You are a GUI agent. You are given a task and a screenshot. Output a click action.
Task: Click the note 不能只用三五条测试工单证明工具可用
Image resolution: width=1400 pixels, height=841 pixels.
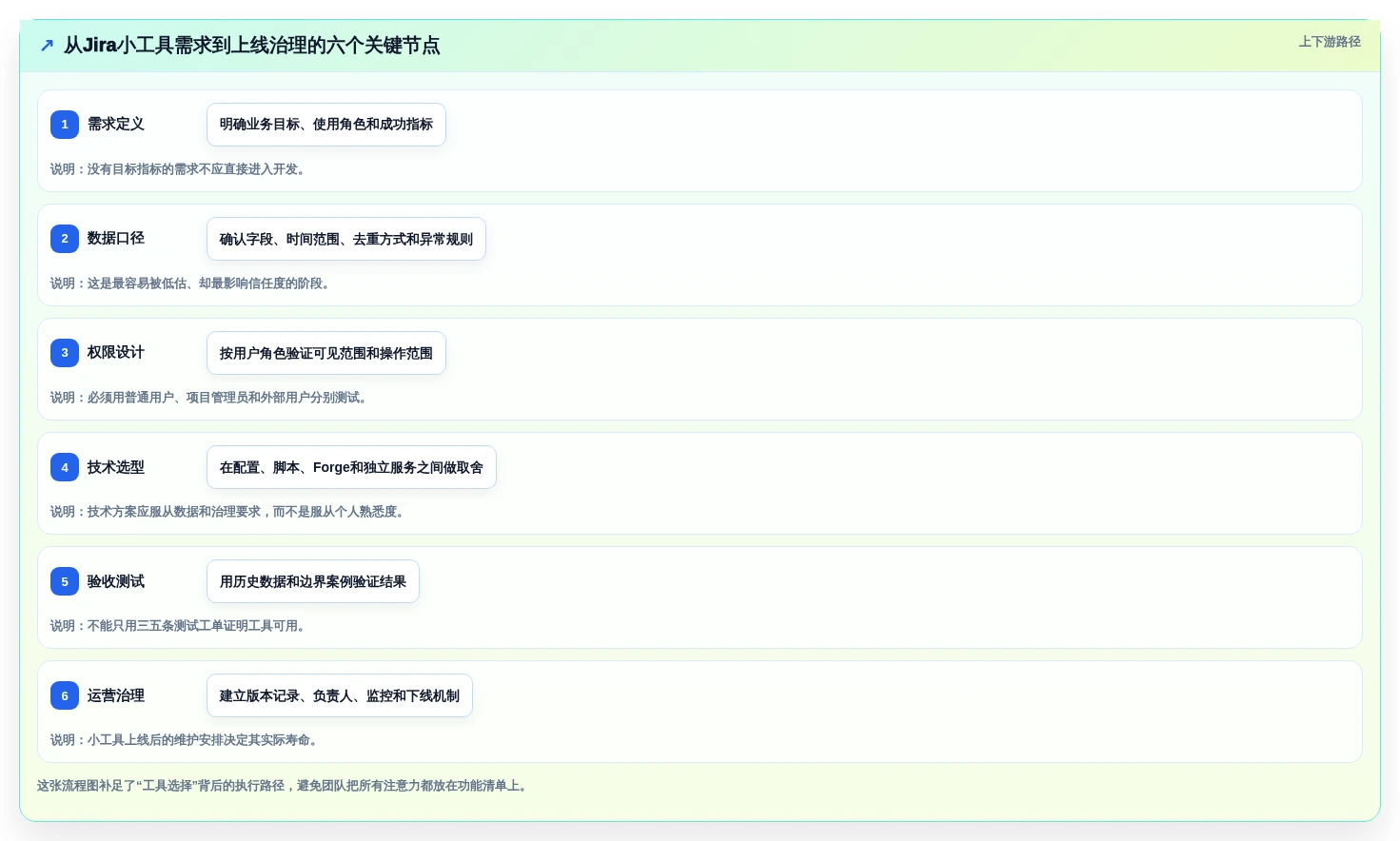(180, 626)
